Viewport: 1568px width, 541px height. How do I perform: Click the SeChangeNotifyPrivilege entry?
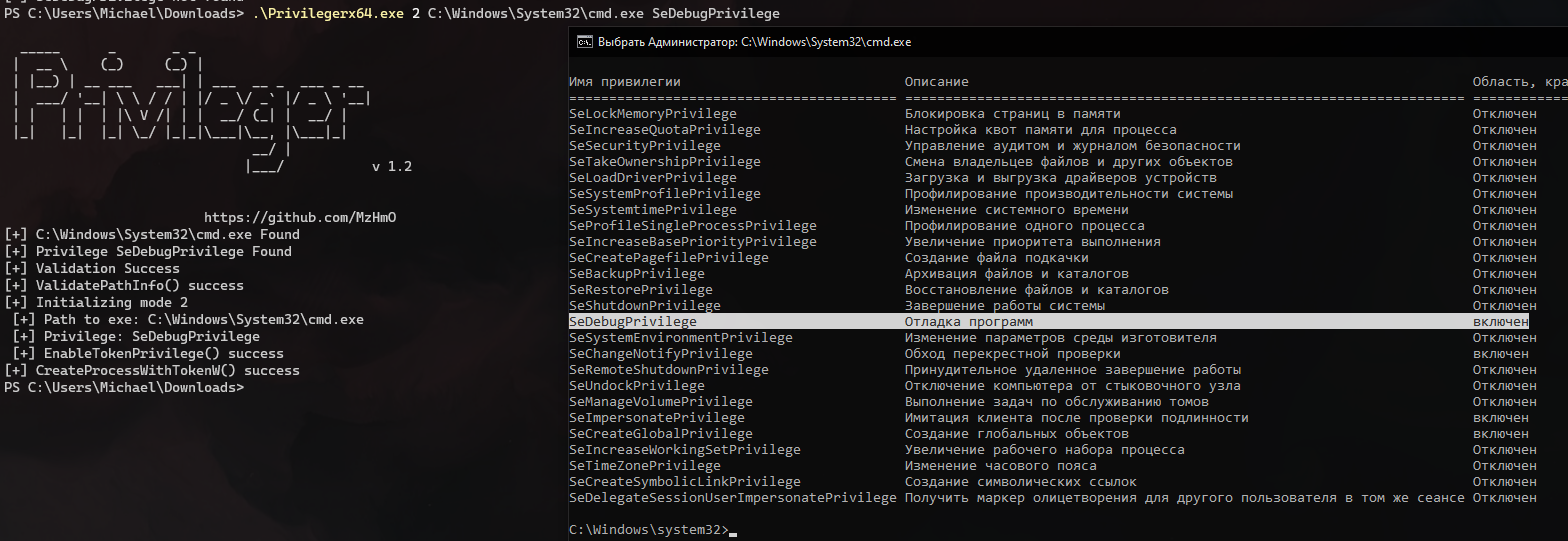pyautogui.click(x=661, y=354)
